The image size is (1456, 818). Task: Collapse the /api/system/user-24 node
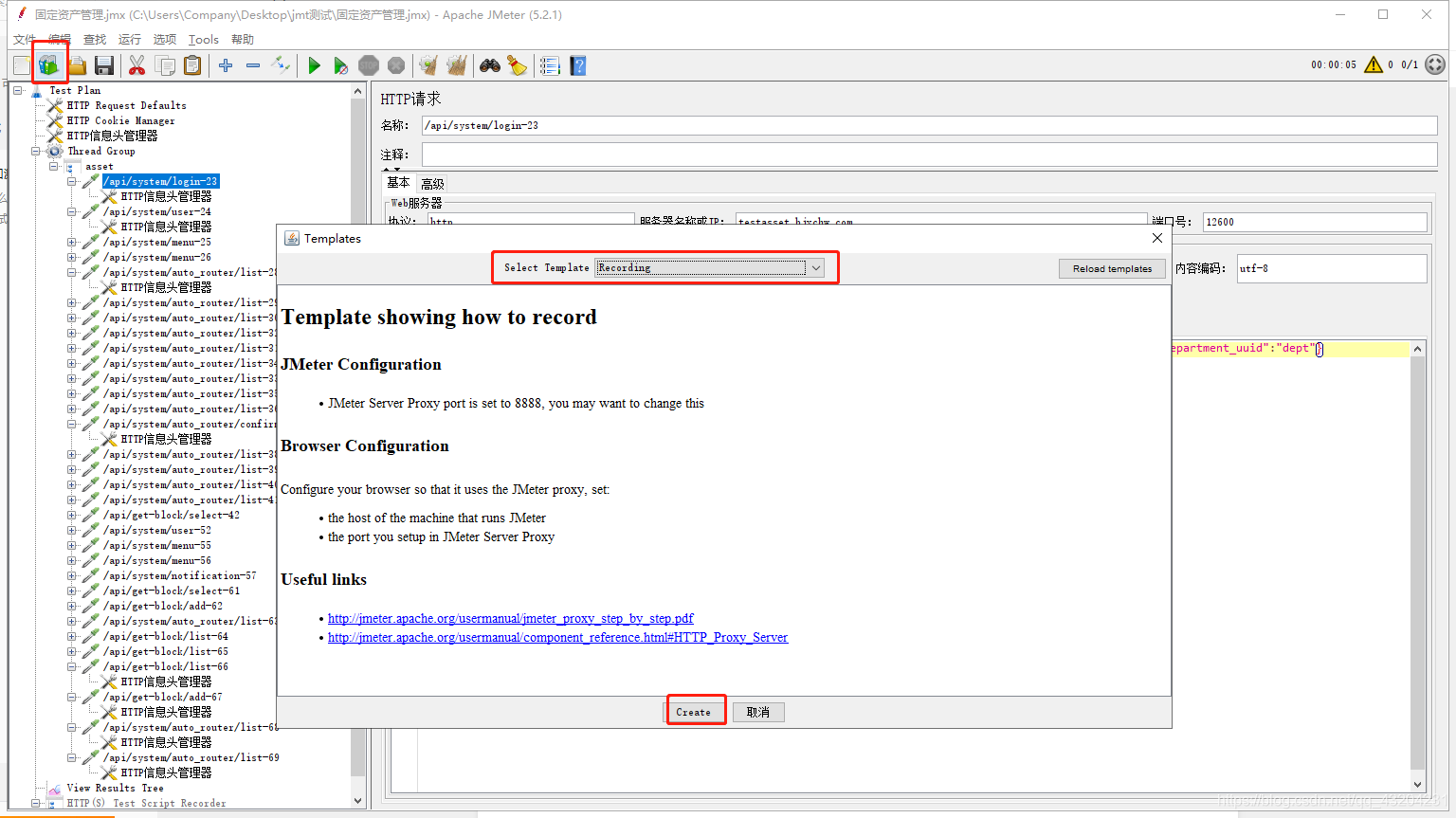72,211
